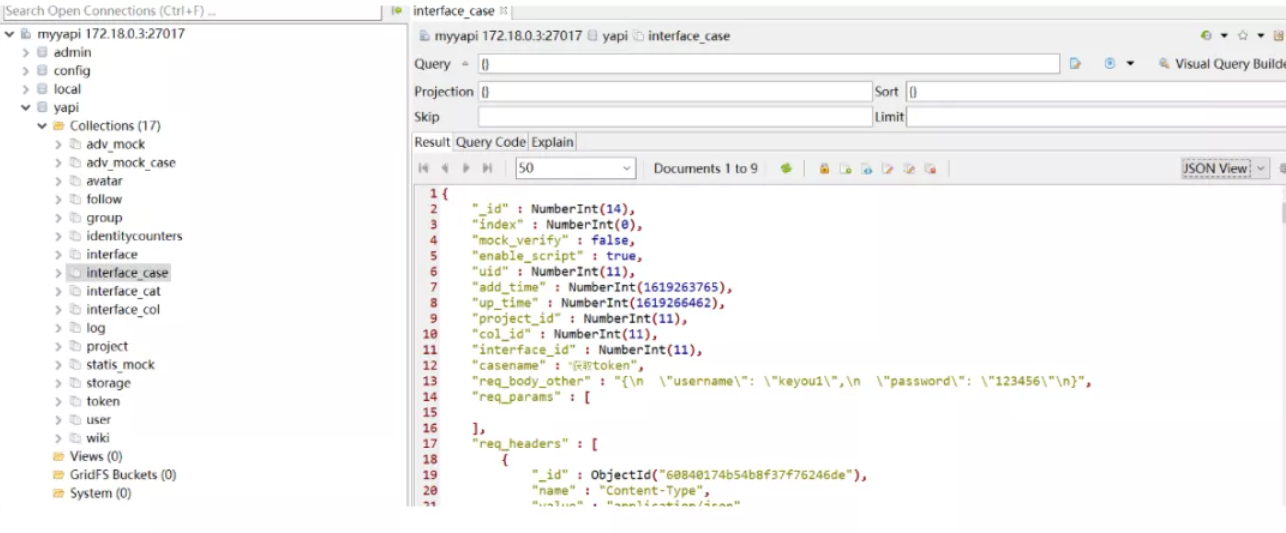Go to the first page of results
Image resolution: width=1286 pixels, height=533 pixels.
(x=424, y=169)
